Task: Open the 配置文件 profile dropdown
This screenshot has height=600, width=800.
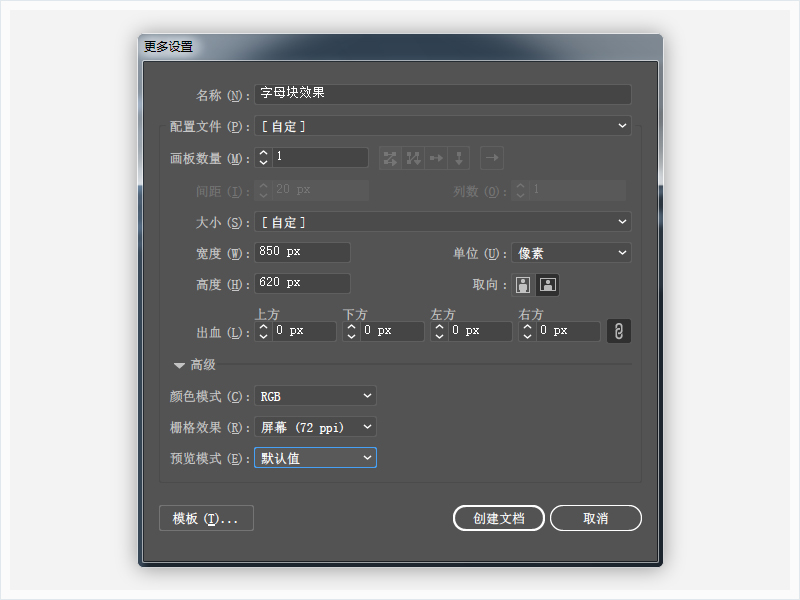Action: 443,126
